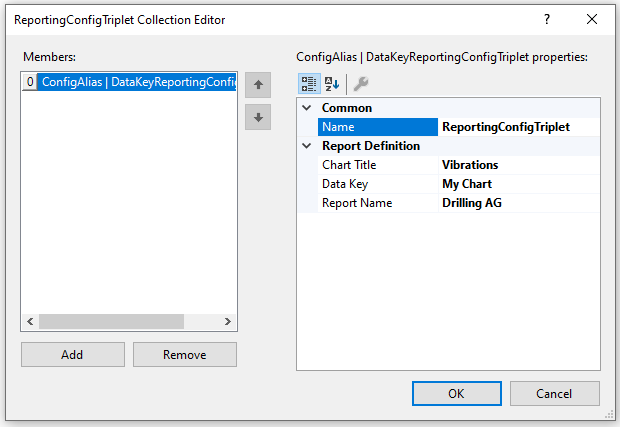This screenshot has height=427, width=620.
Task: Add a new member
Action: tap(73, 355)
